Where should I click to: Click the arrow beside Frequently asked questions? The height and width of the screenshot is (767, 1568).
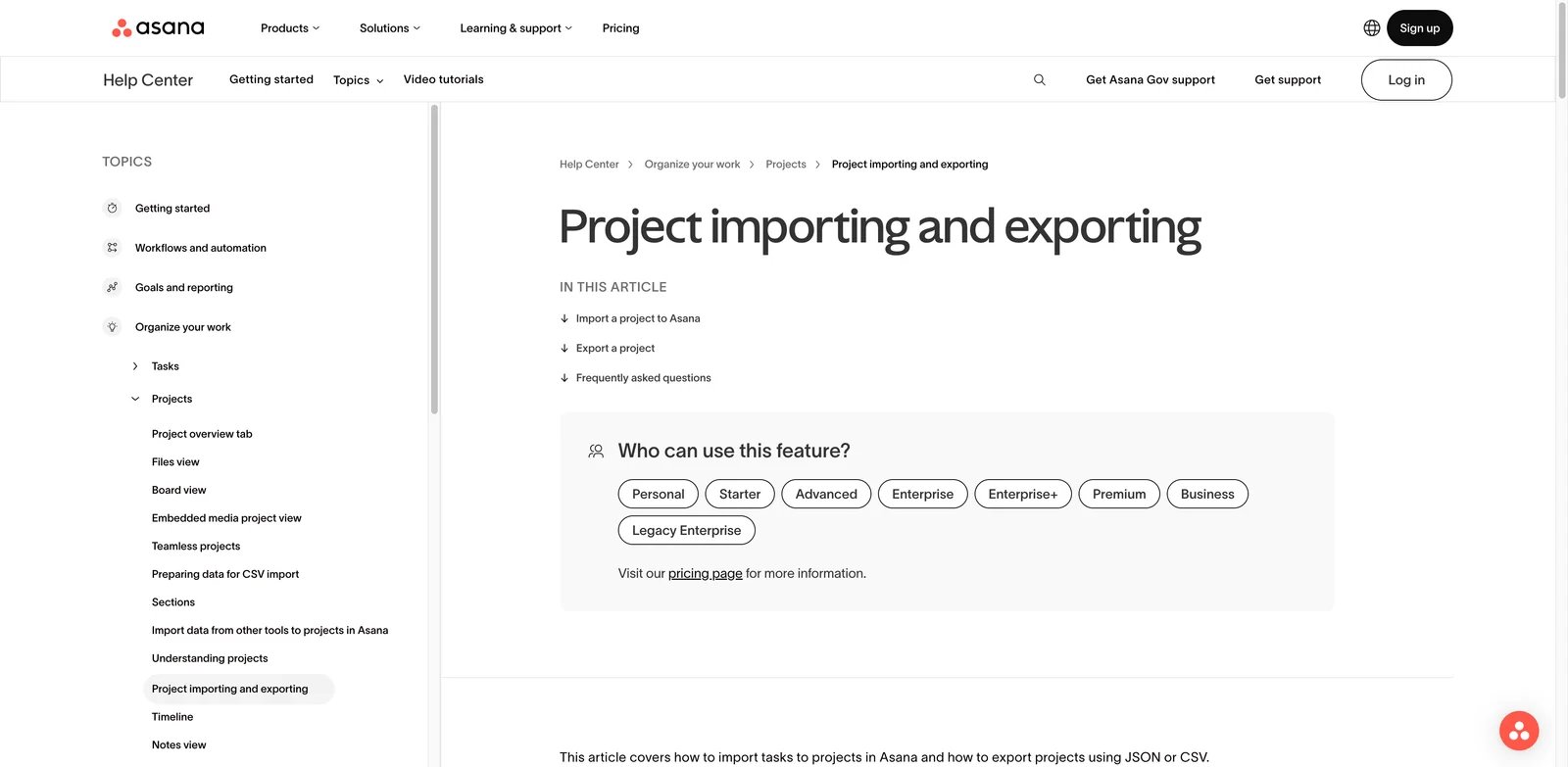tap(564, 377)
